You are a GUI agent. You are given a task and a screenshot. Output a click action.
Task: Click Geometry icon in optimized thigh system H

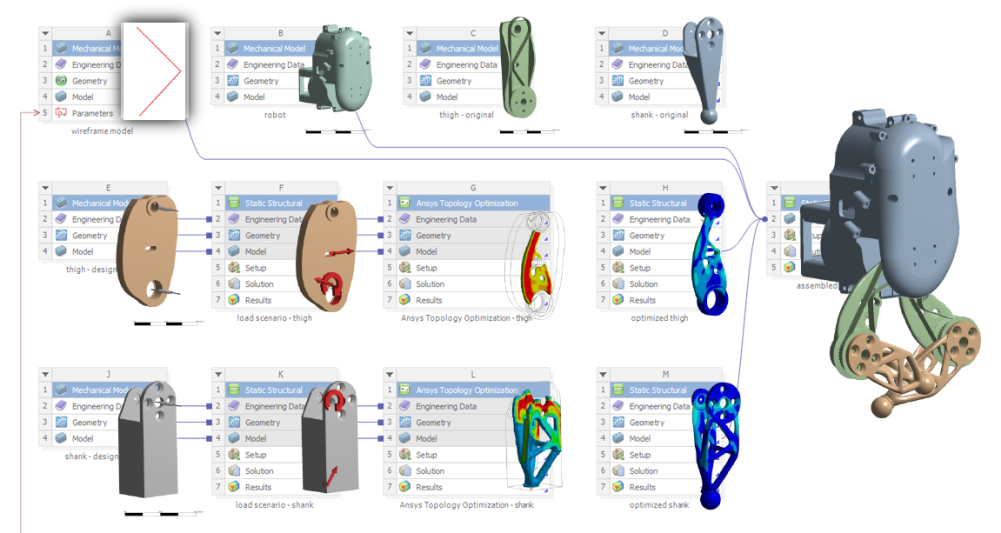(x=617, y=236)
